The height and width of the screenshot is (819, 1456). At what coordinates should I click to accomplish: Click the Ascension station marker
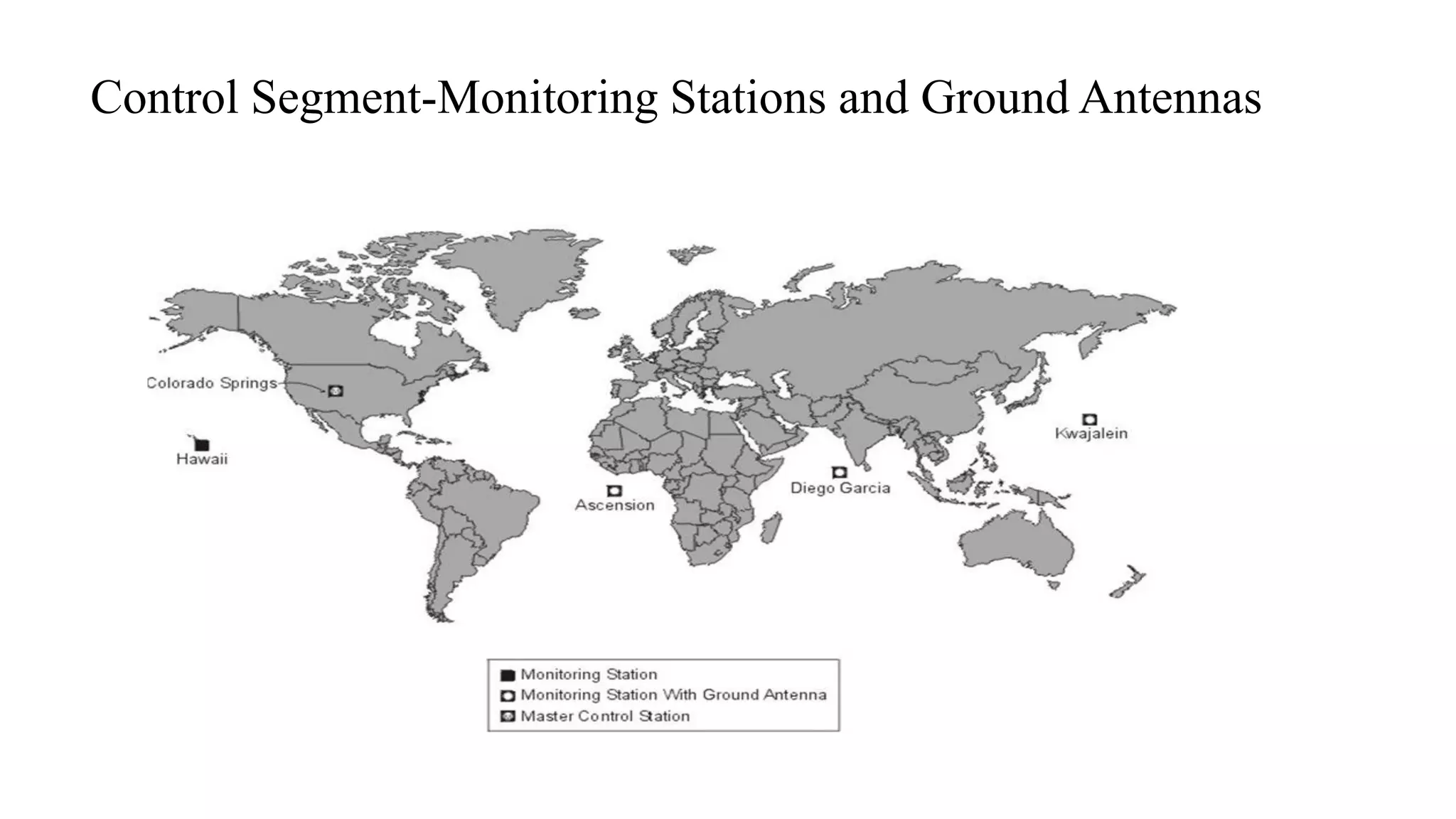point(614,491)
